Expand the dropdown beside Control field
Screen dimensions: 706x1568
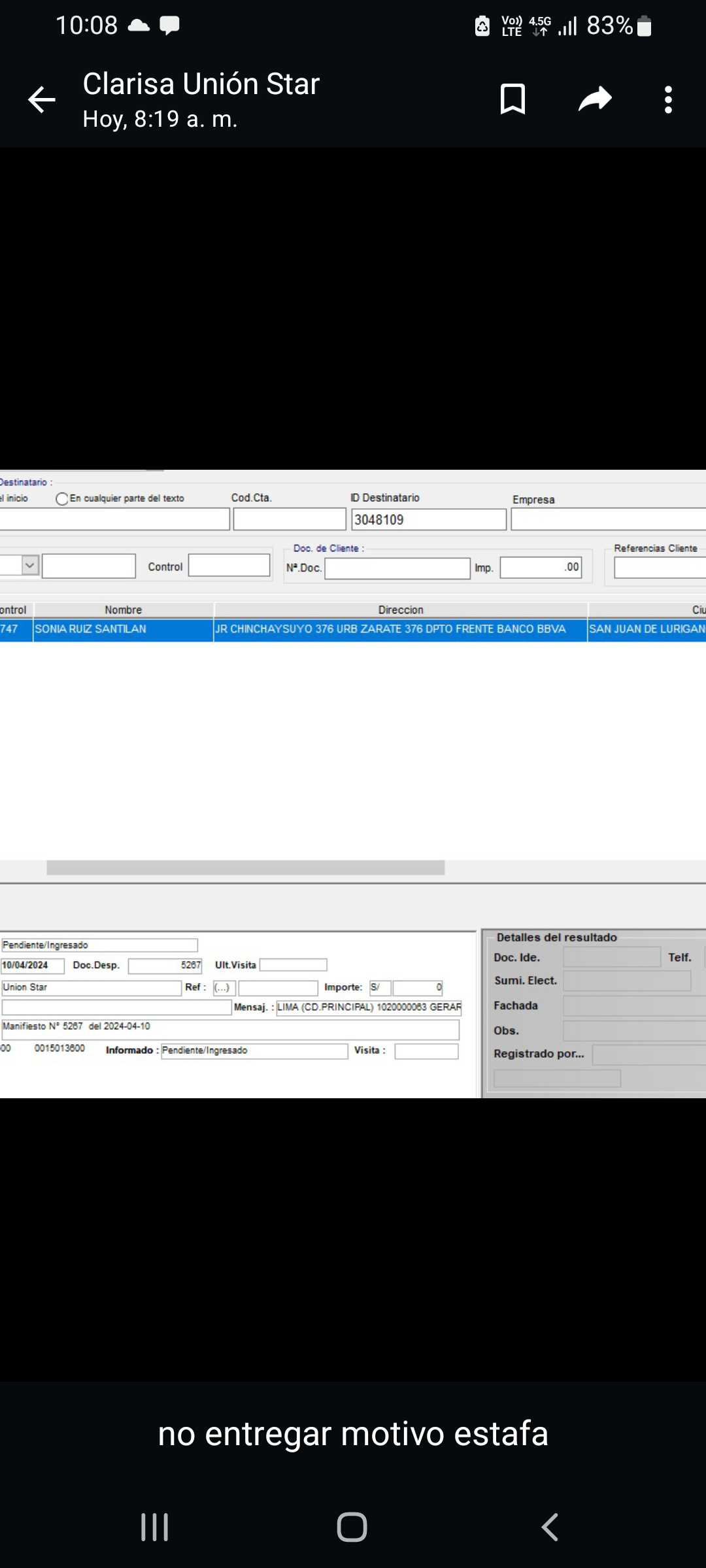pos(30,565)
